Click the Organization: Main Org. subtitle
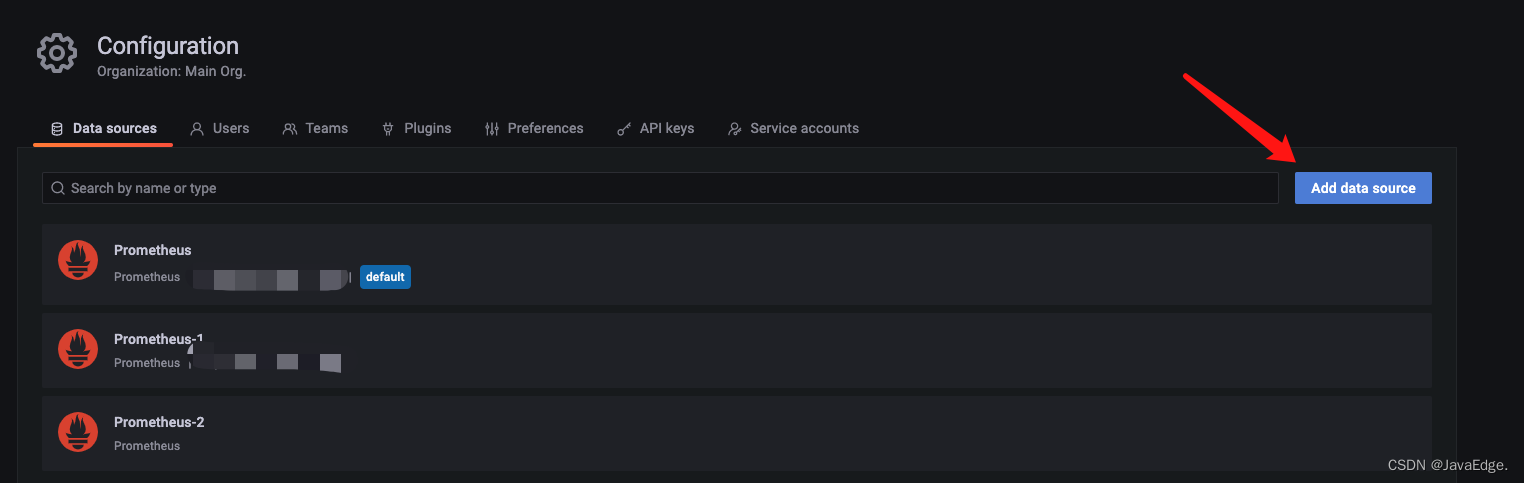Screen dimensions: 1524x483 pyautogui.click(x=171, y=72)
